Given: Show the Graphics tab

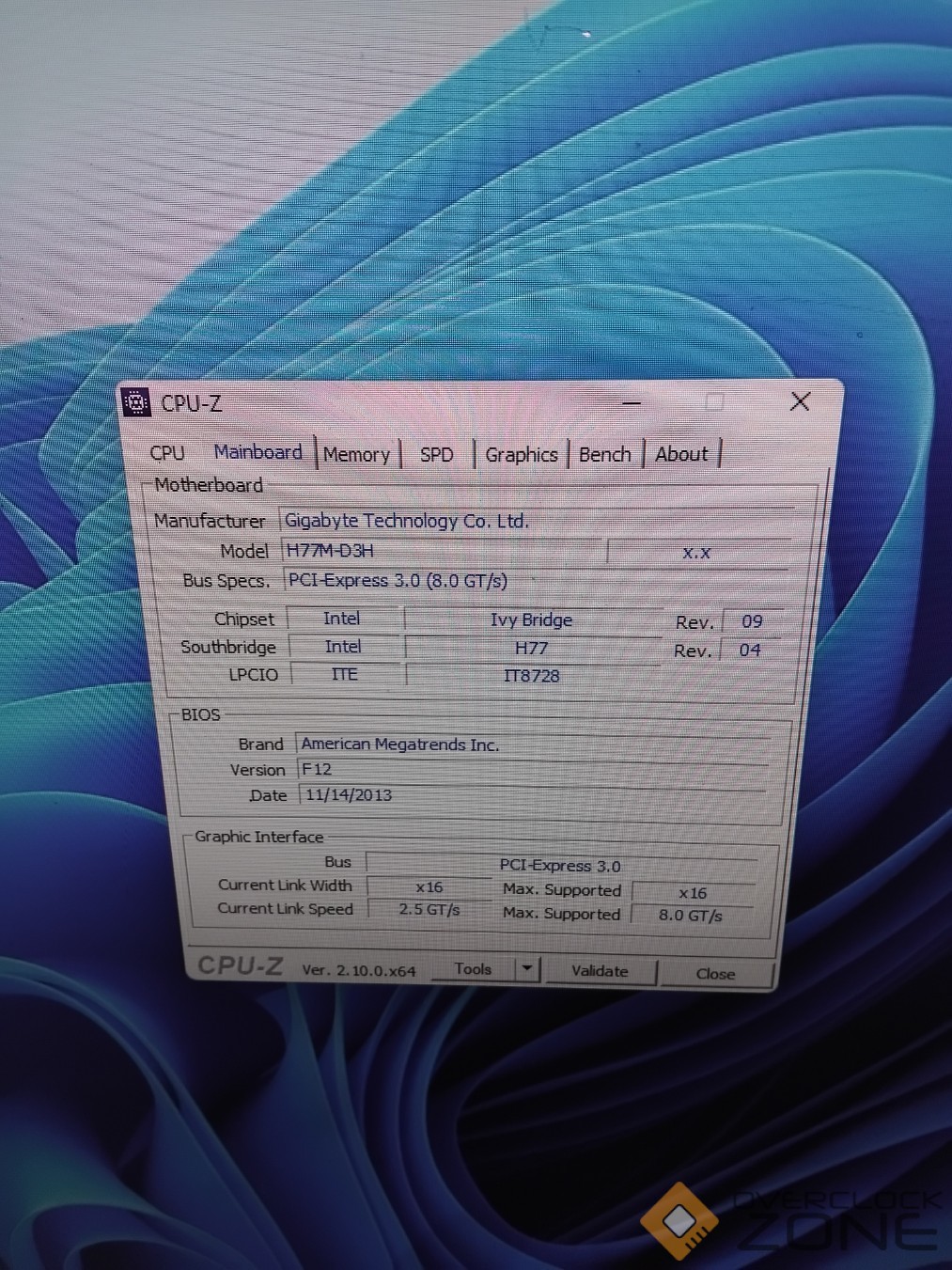Looking at the screenshot, I should pos(522,455).
